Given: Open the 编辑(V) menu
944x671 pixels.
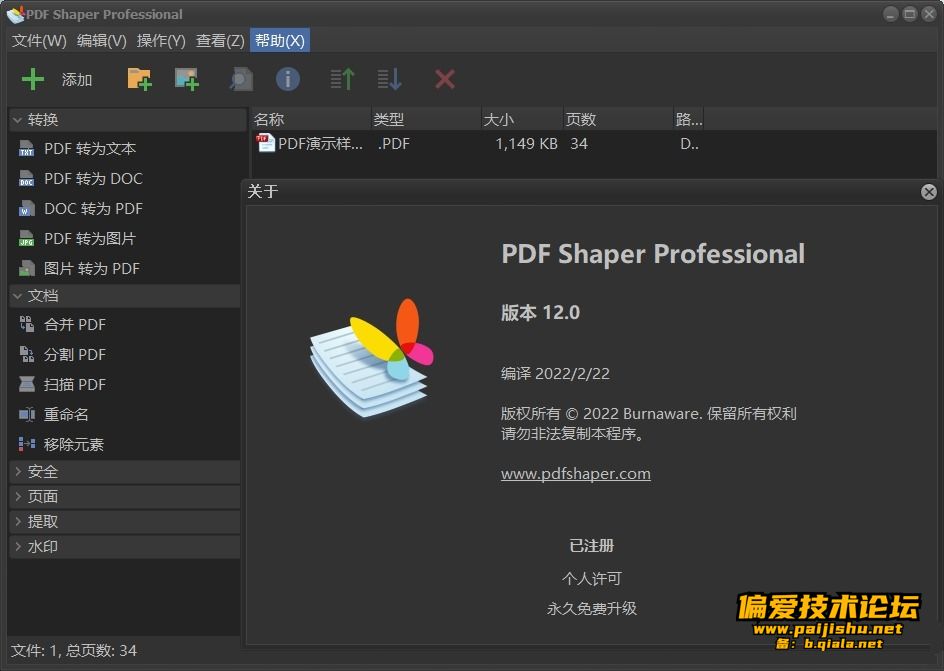Looking at the screenshot, I should pyautogui.click(x=102, y=40).
